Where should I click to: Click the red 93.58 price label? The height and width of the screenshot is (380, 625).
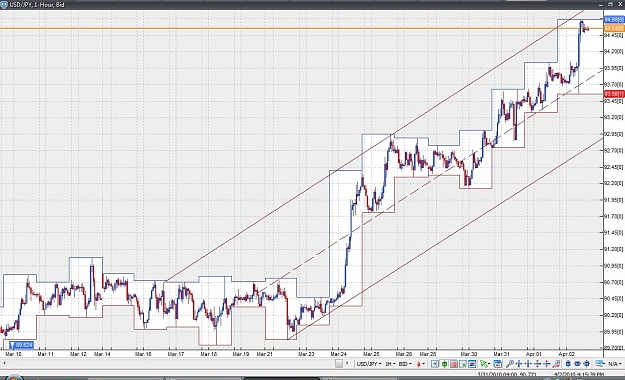614,94
